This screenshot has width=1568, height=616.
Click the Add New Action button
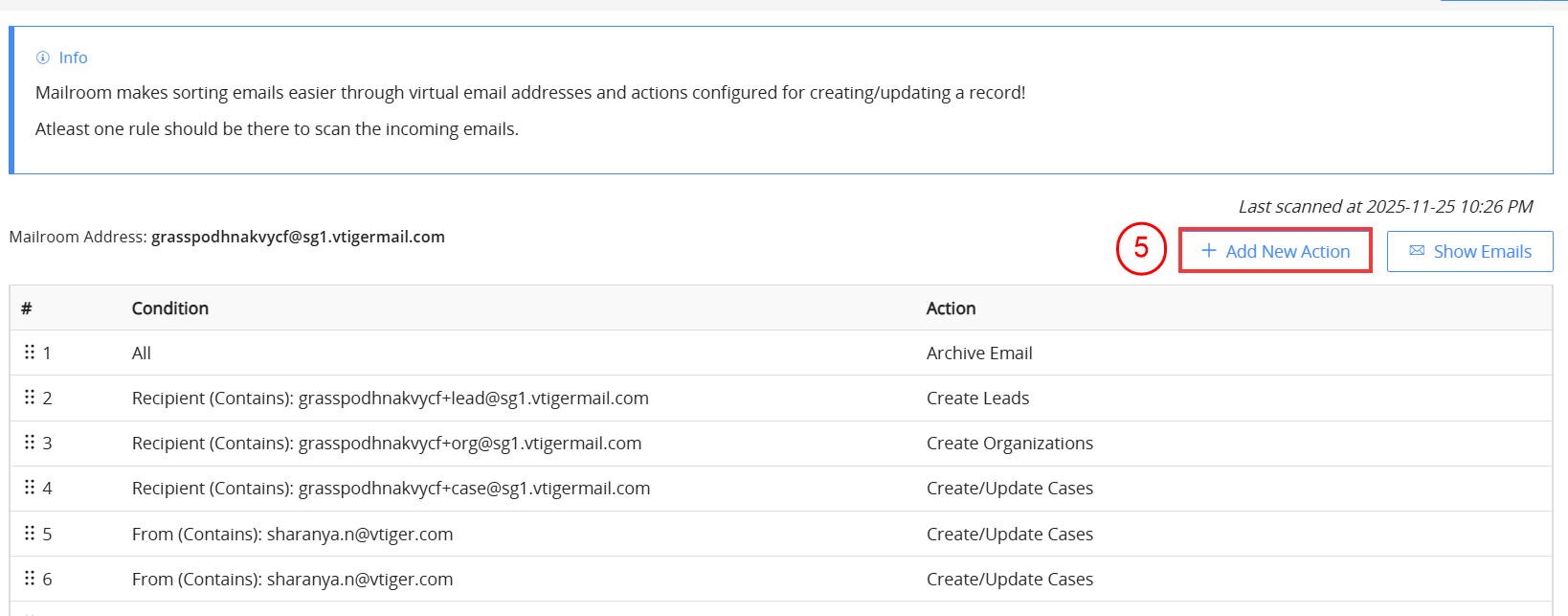coord(1275,251)
